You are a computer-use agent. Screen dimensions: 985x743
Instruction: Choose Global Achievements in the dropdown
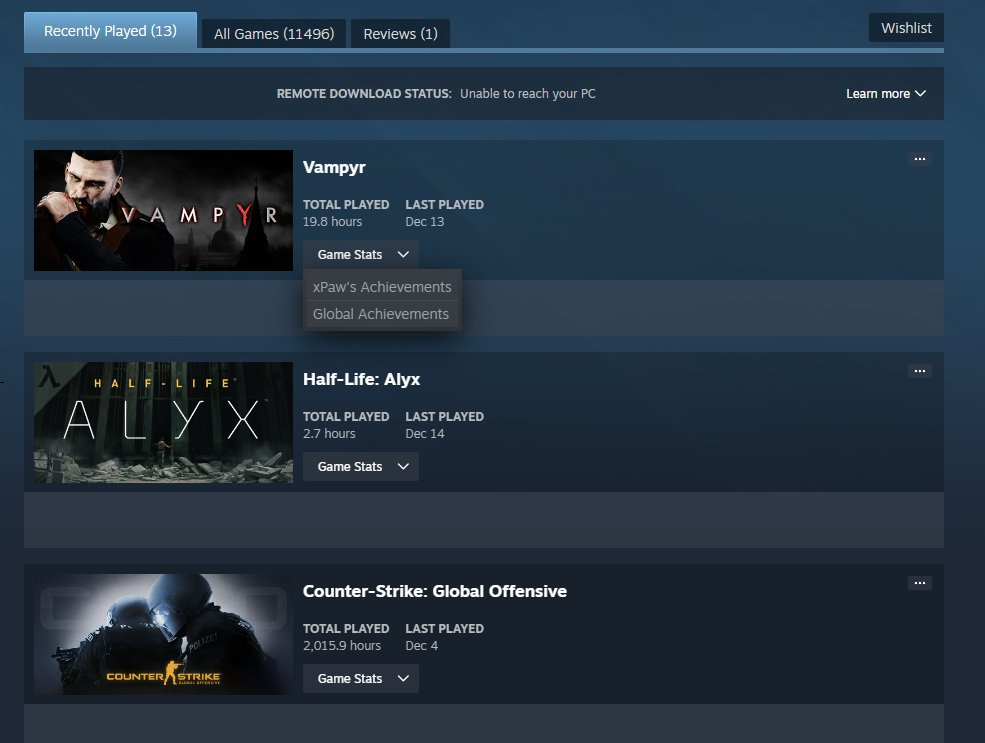point(382,314)
